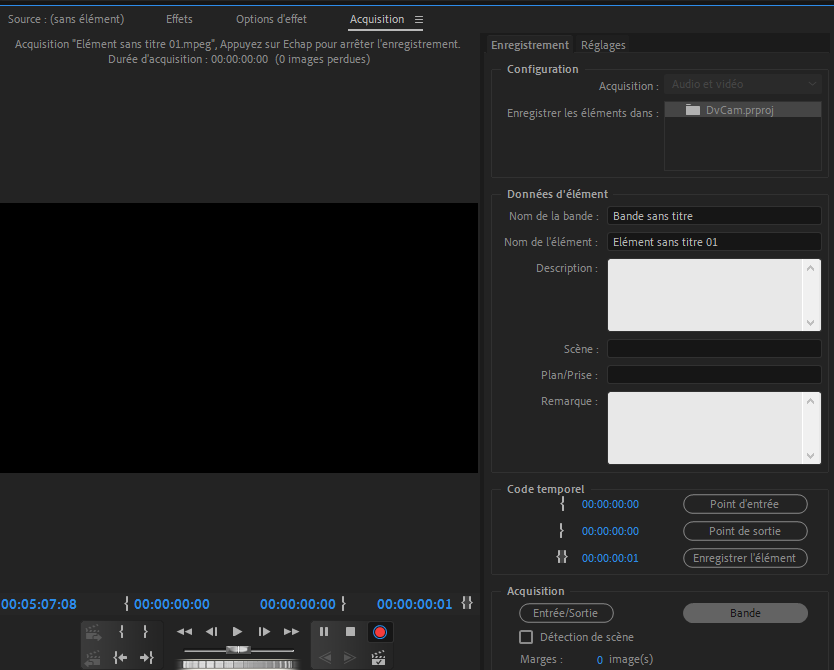The height and width of the screenshot is (670, 834).
Task: Go to In point icon
Action: click(x=121, y=657)
